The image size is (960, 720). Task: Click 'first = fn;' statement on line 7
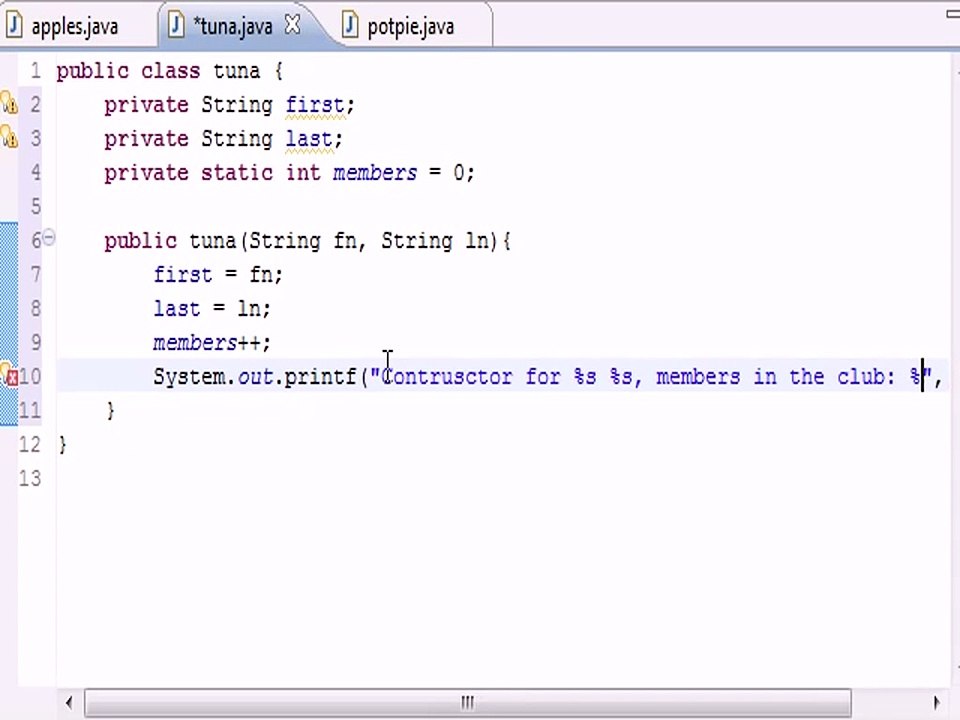click(x=218, y=275)
